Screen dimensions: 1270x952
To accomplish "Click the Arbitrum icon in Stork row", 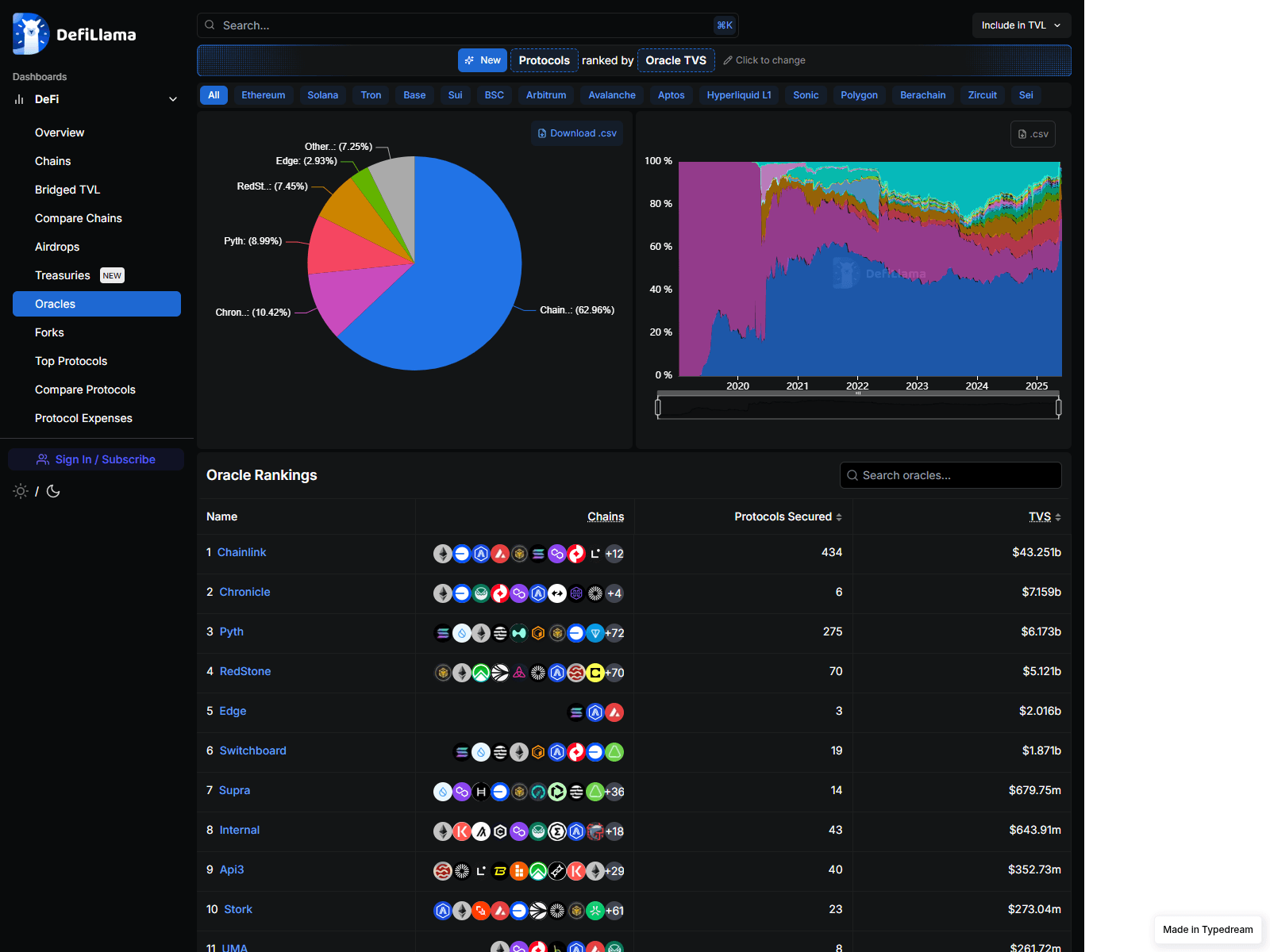I will tap(443, 911).
